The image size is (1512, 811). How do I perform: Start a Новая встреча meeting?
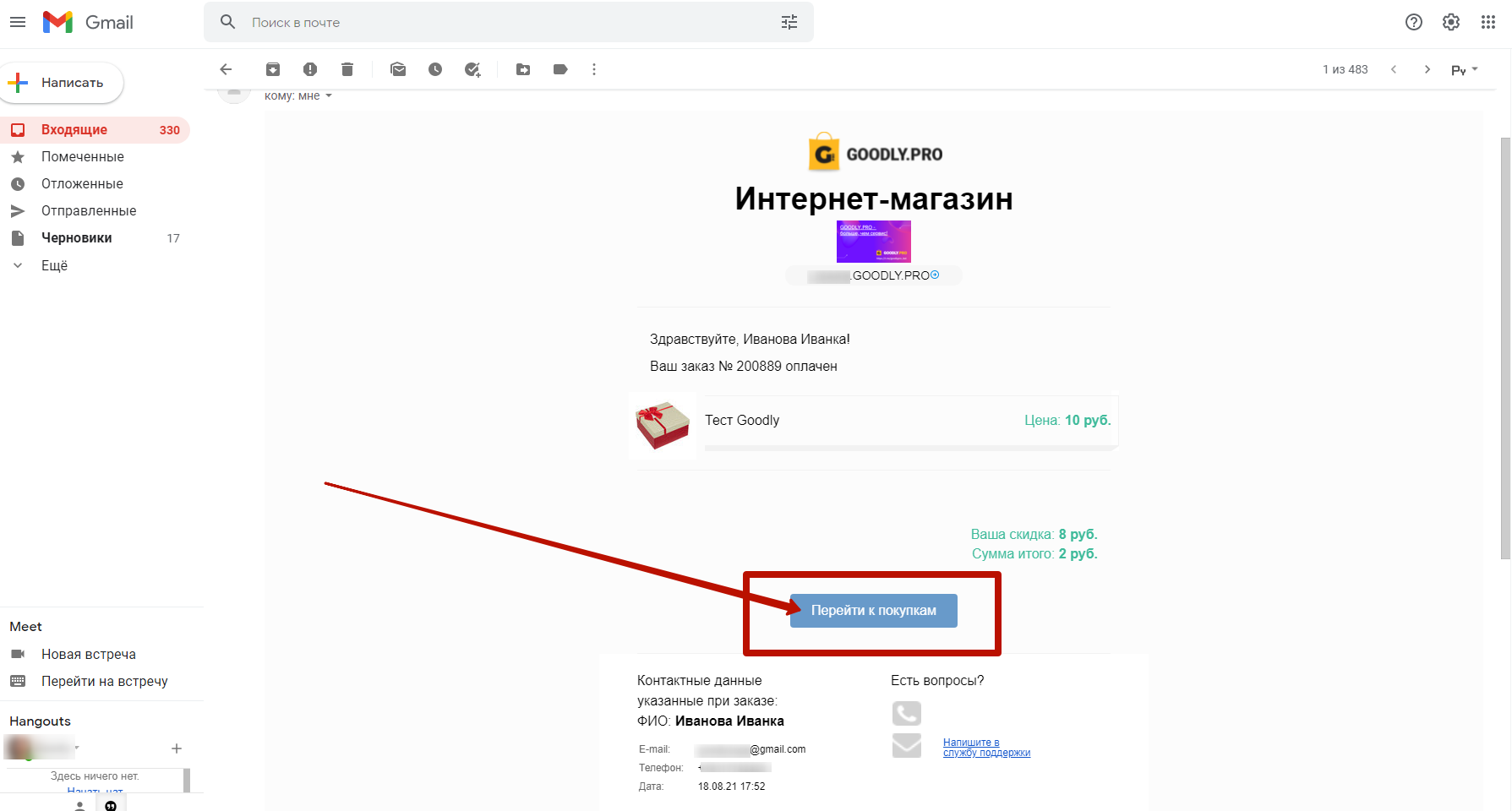88,654
